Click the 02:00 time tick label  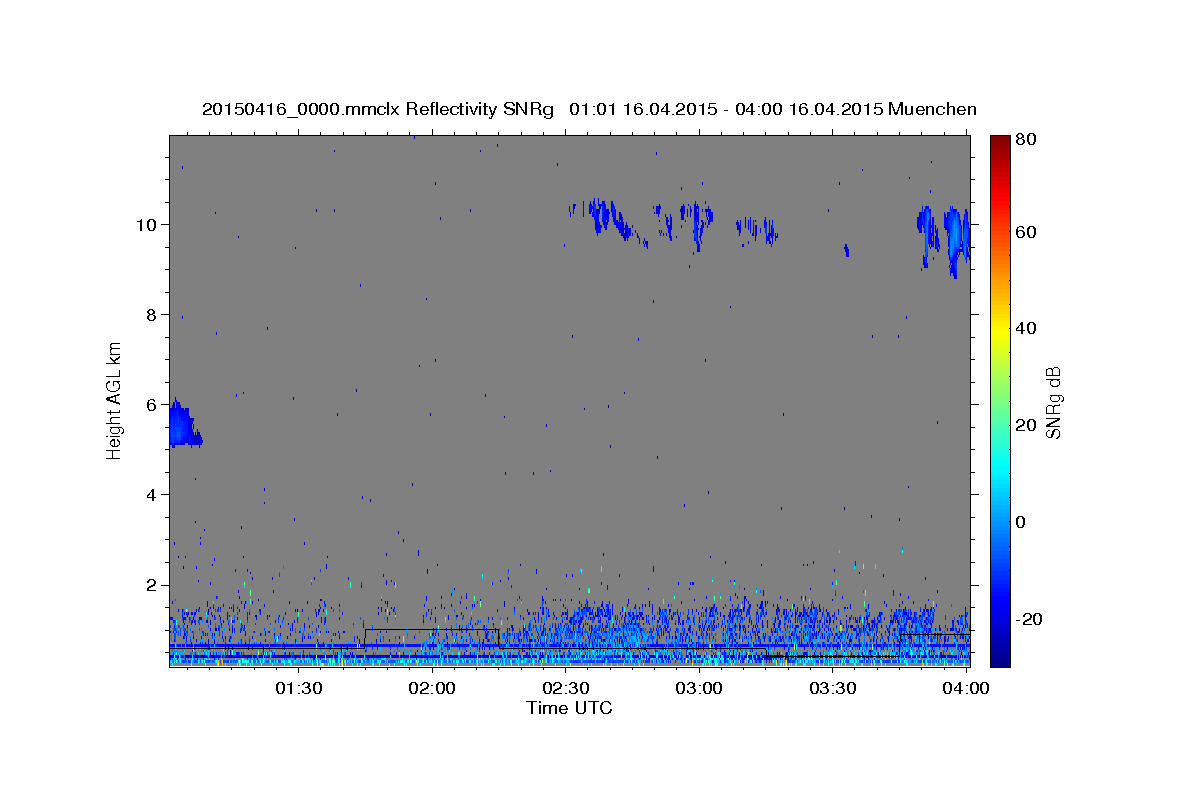(432, 688)
